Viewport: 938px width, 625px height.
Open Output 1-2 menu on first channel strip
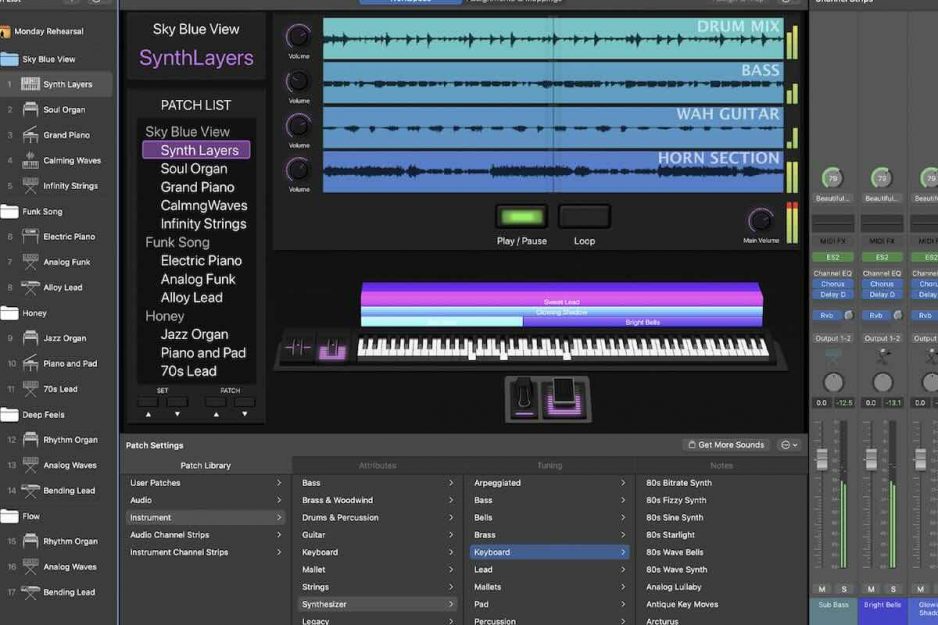(833, 339)
